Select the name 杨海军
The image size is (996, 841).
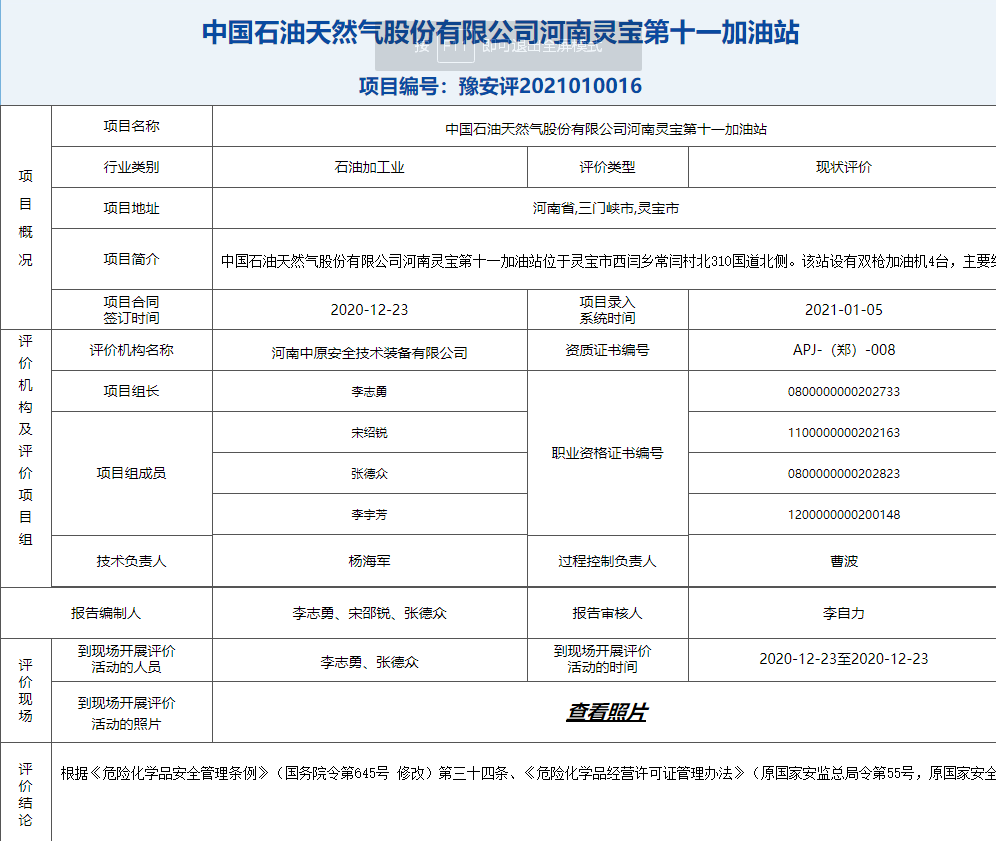(369, 561)
